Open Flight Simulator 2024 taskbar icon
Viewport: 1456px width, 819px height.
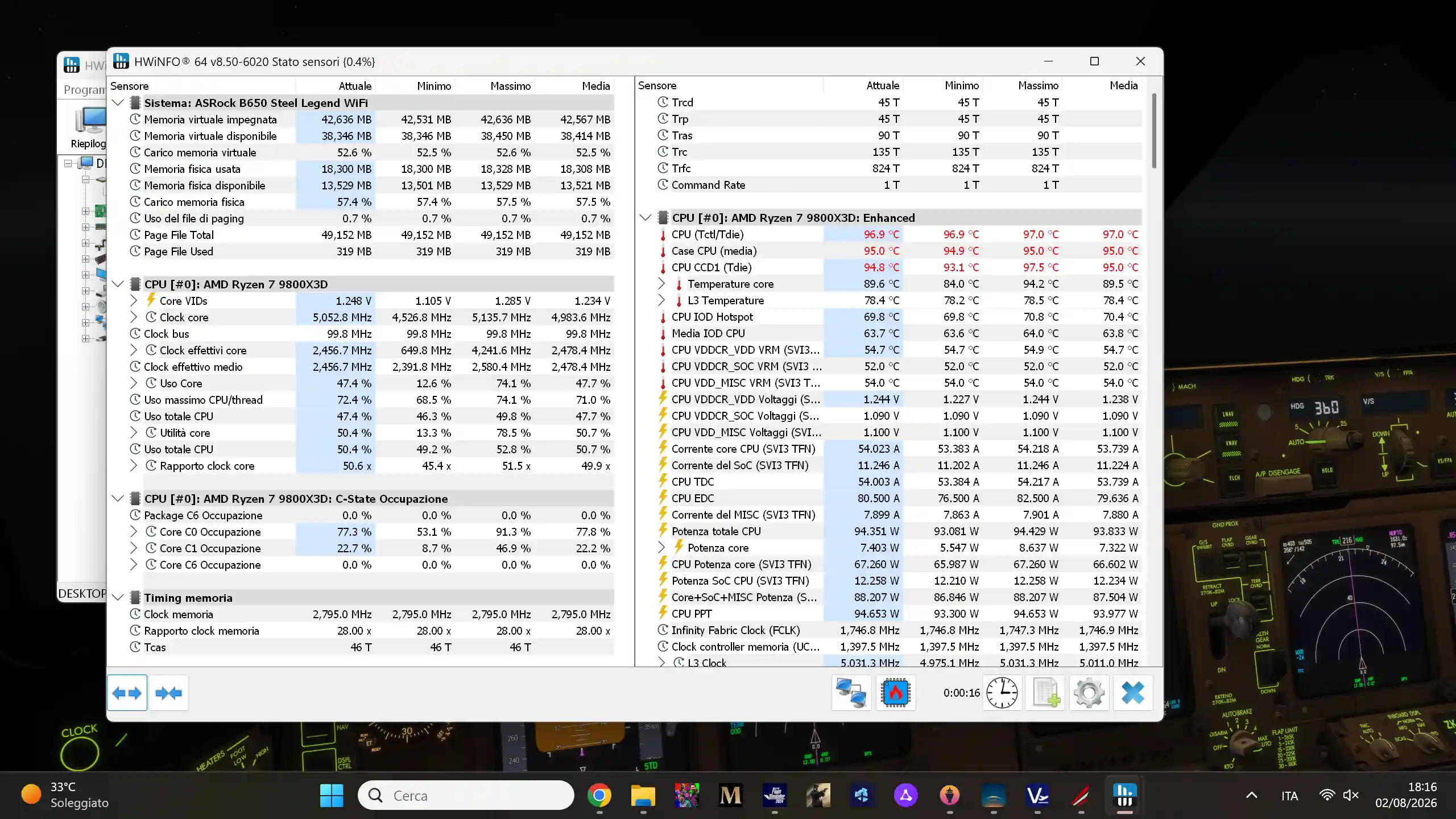775,795
